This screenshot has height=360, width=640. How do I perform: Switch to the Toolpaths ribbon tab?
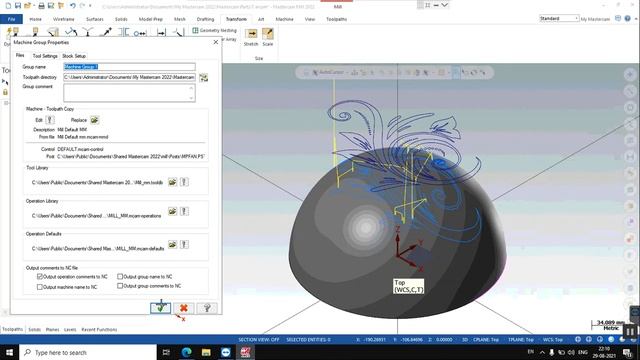click(x=336, y=19)
